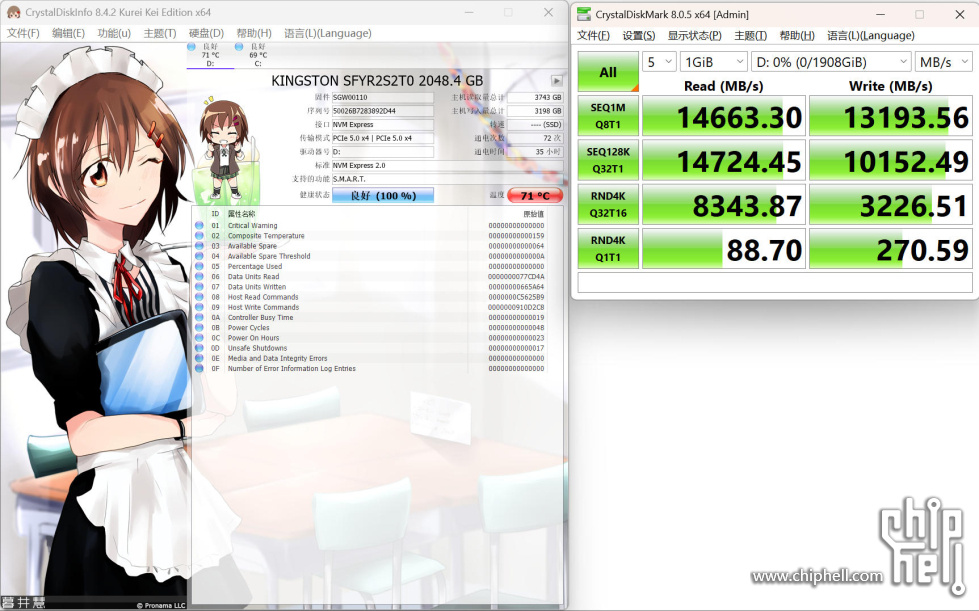Viewport: 979px width, 611px height.
Task: Click the Critical Warning status orb
Action: pyautogui.click(x=199, y=226)
